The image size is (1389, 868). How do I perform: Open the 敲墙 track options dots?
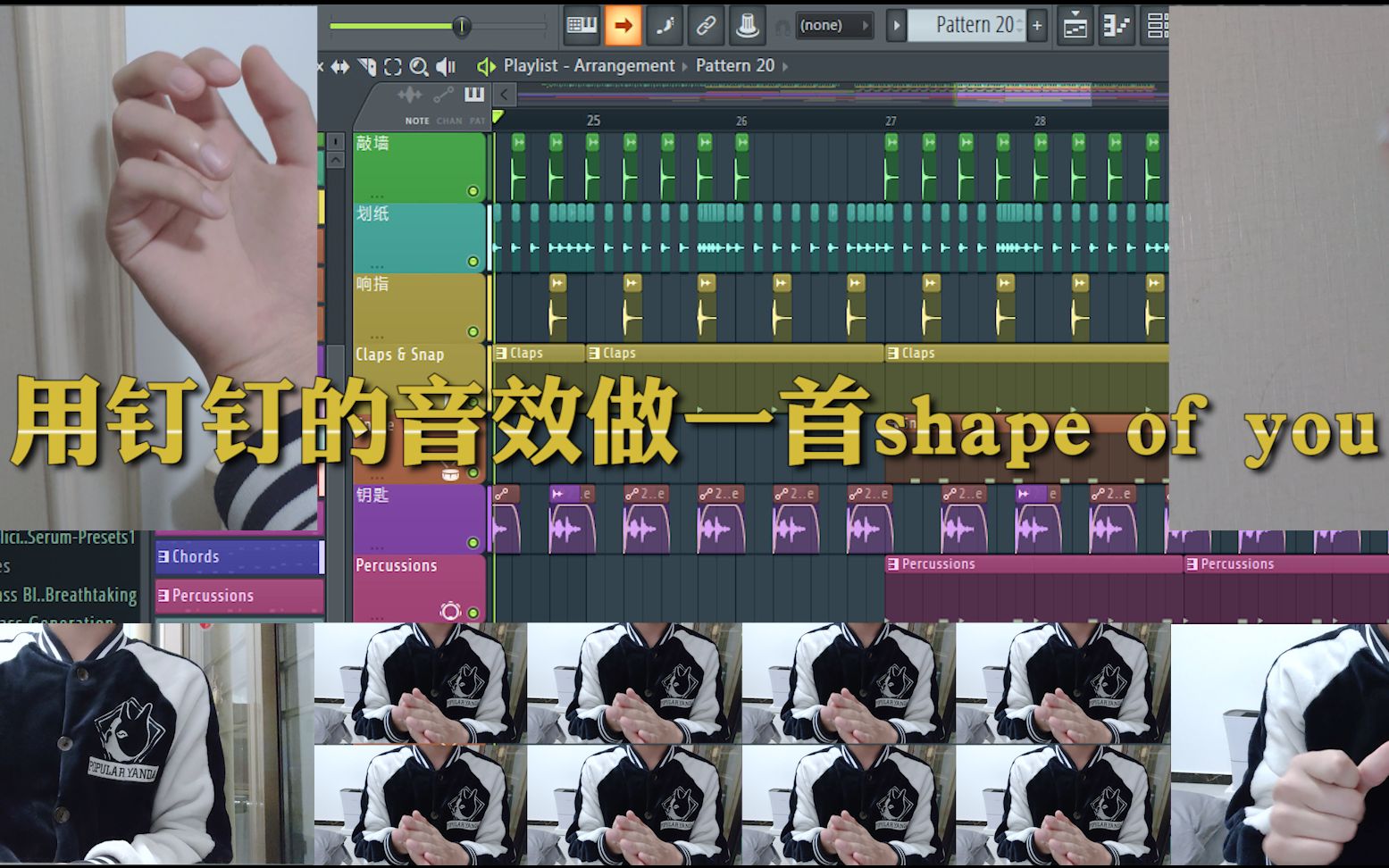(376, 195)
